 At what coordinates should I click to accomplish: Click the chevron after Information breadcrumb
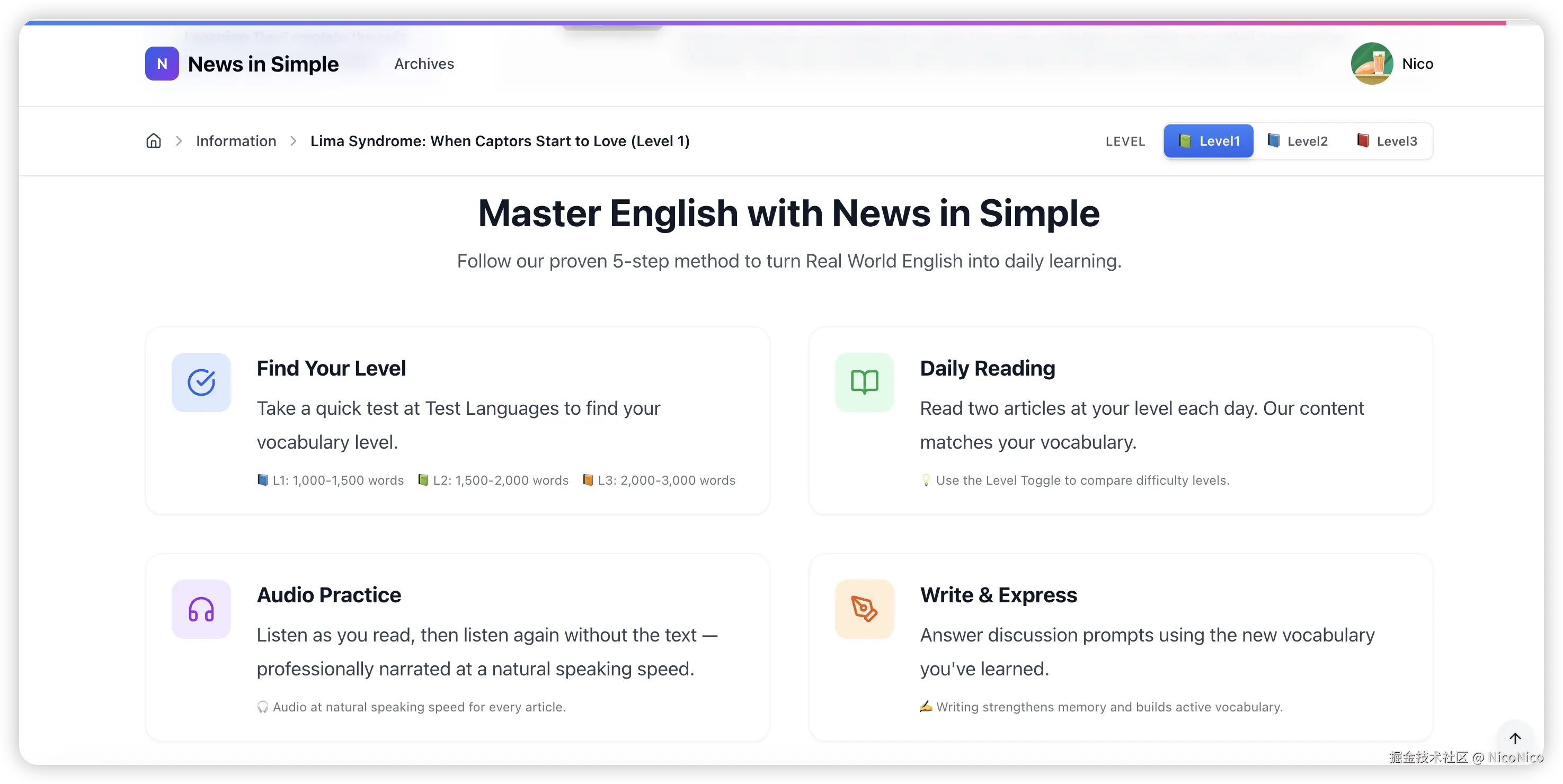tap(293, 141)
